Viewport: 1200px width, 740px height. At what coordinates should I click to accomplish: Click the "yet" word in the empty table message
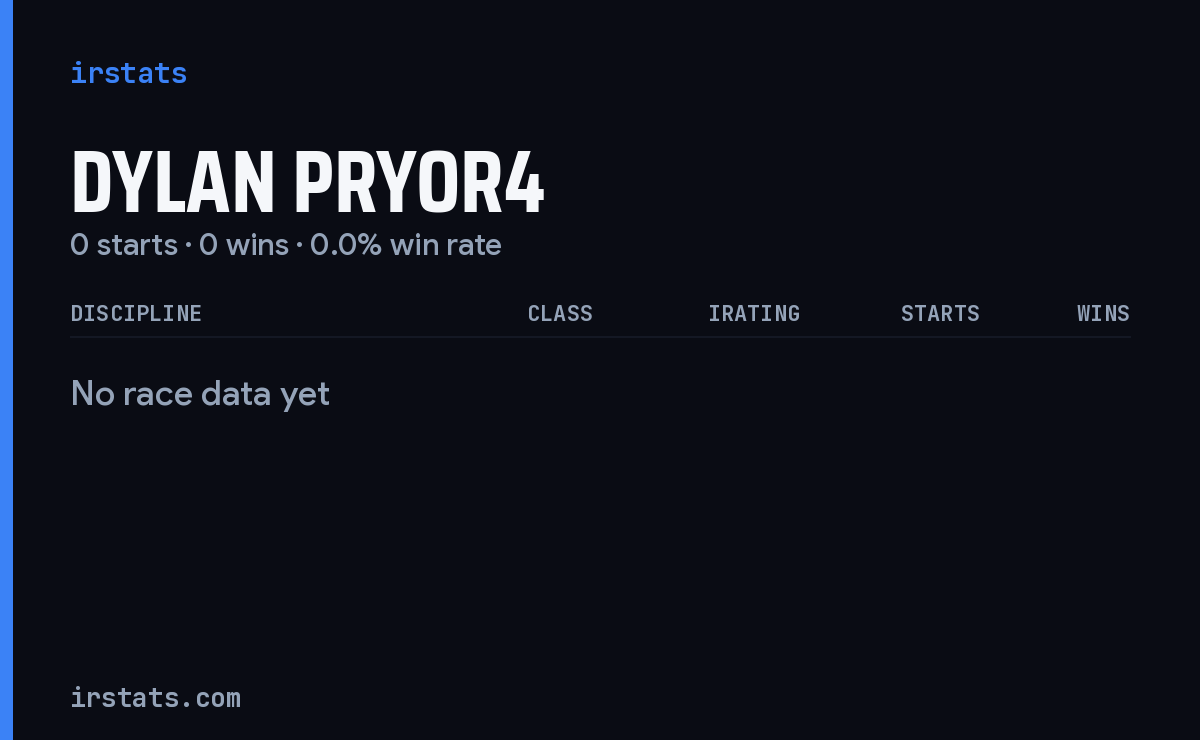click(x=305, y=396)
